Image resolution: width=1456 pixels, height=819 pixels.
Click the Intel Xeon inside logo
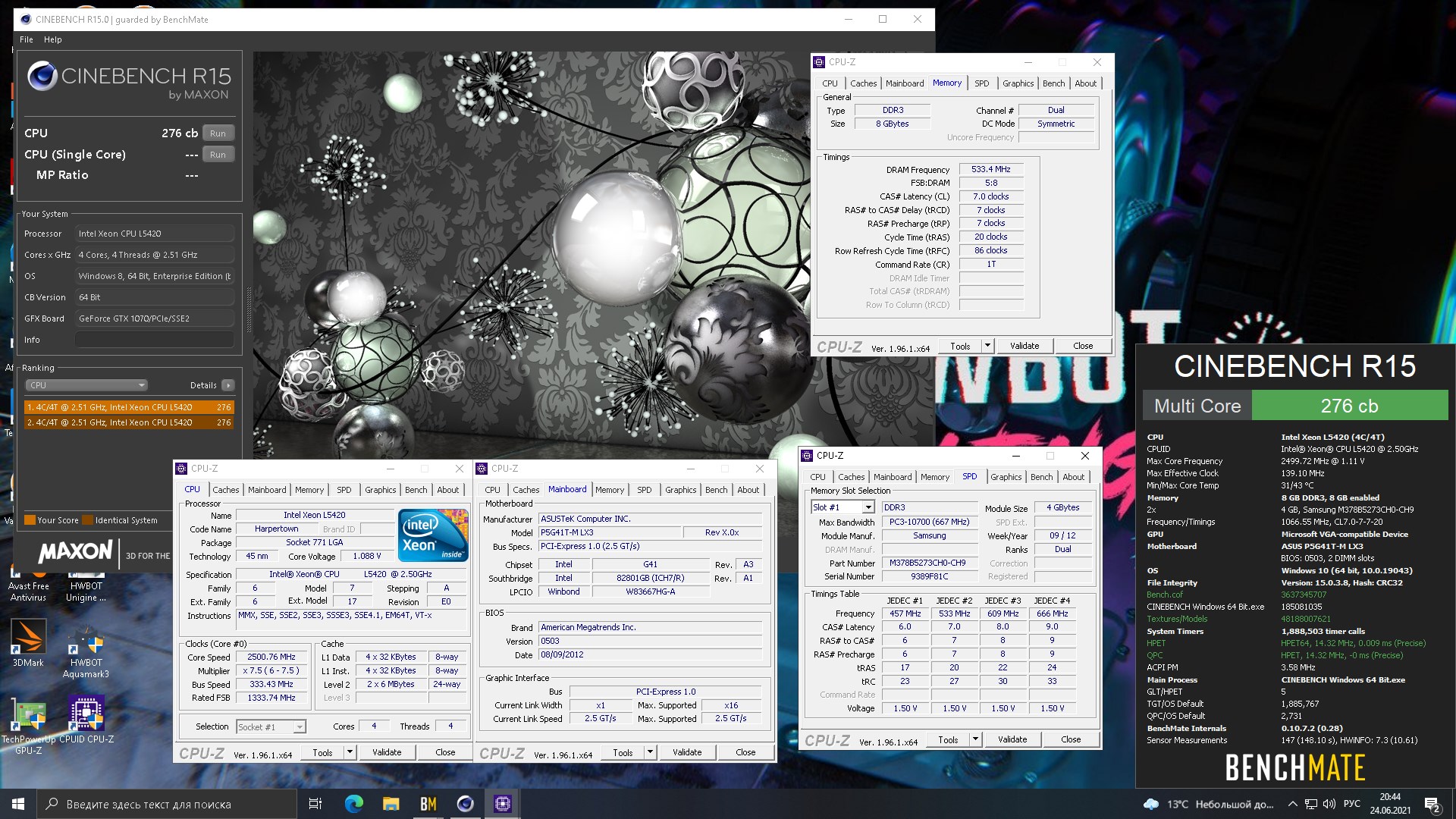pyautogui.click(x=433, y=535)
